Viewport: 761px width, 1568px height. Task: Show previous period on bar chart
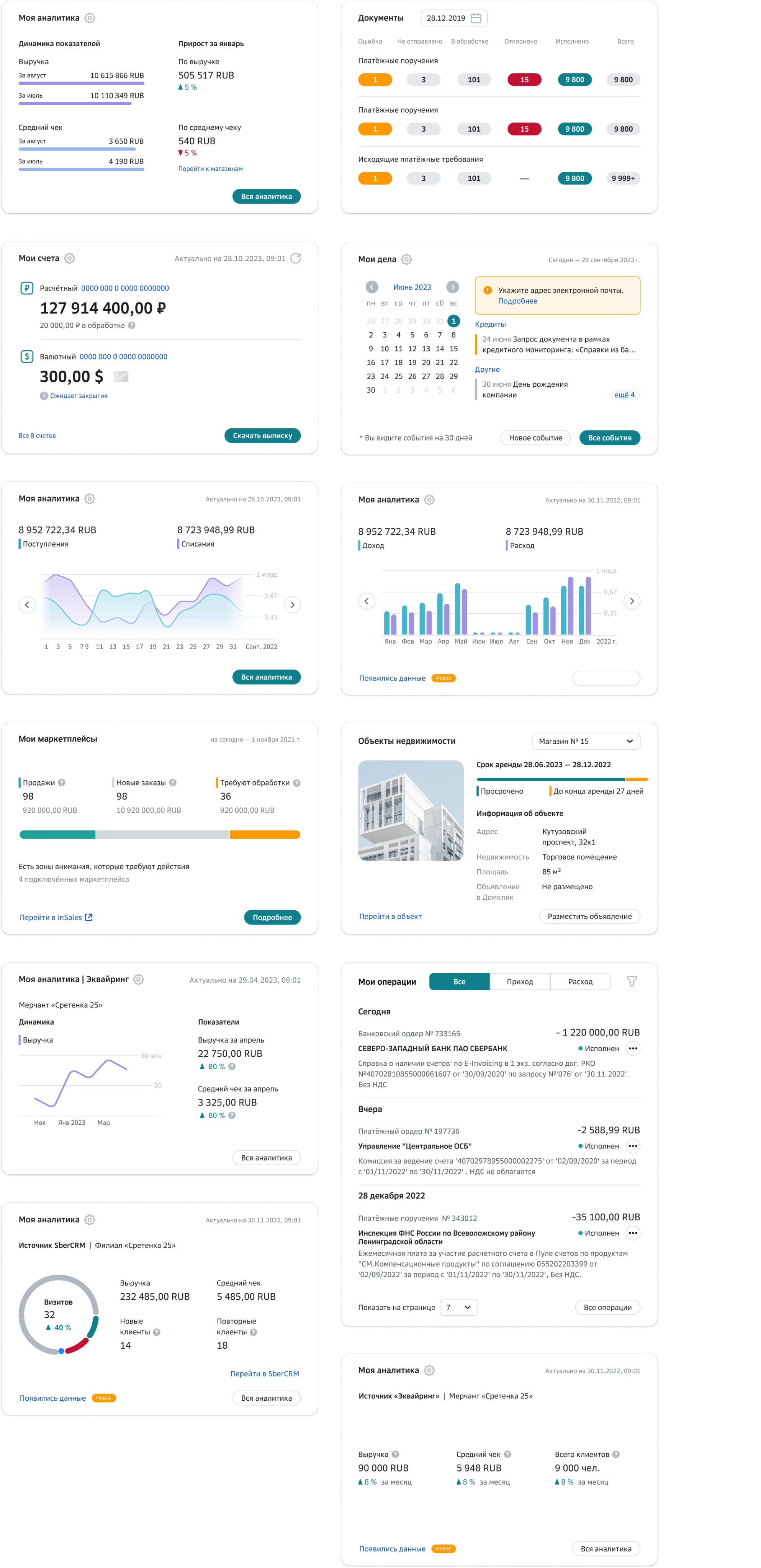tap(367, 601)
